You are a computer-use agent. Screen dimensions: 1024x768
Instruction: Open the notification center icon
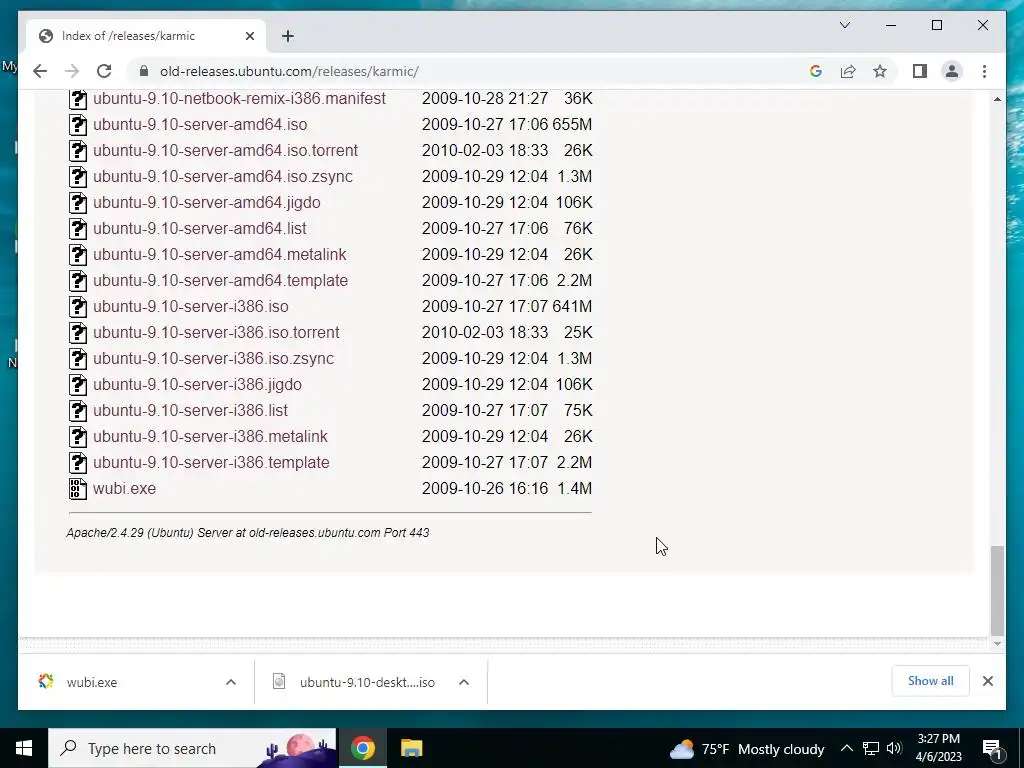pyautogui.click(x=992, y=749)
